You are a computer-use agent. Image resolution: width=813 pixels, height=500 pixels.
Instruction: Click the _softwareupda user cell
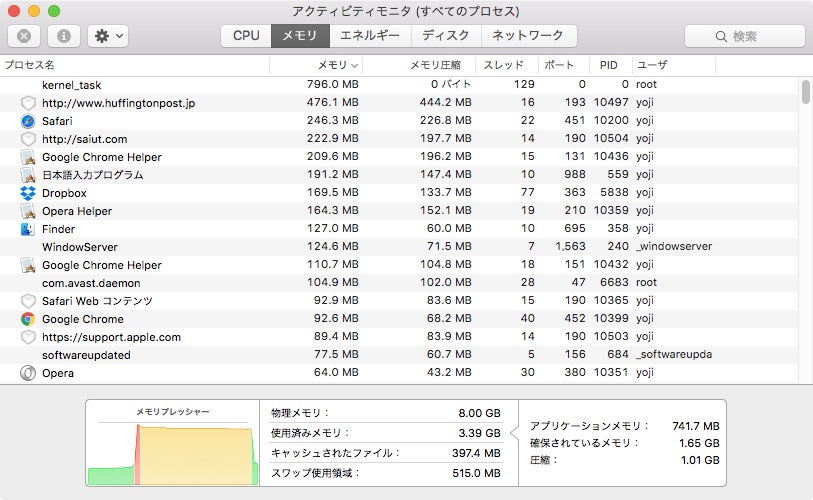point(674,354)
